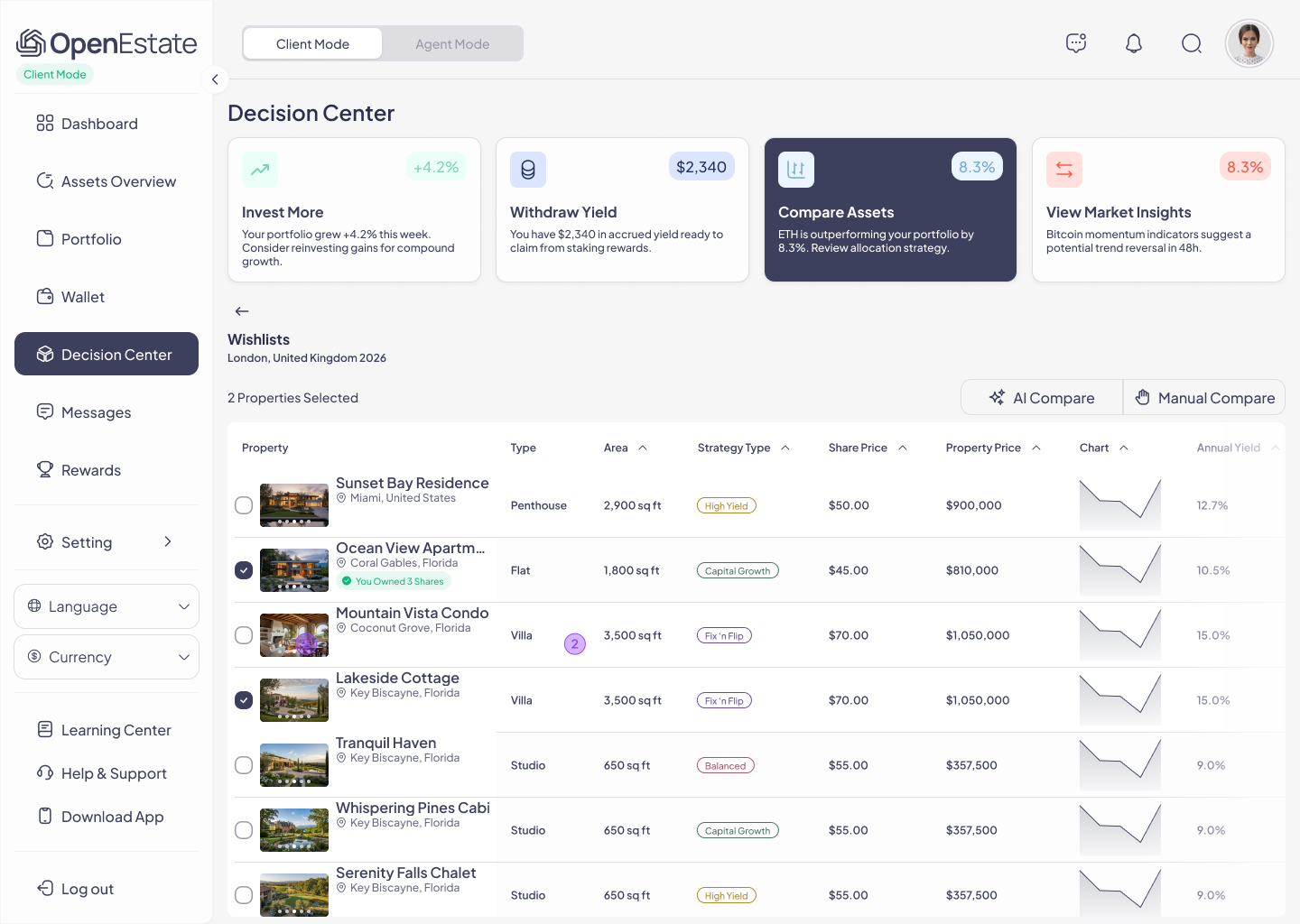This screenshot has height=924, width=1300.
Task: Uncheck the Ocean View Apartment checkbox
Action: (x=244, y=570)
